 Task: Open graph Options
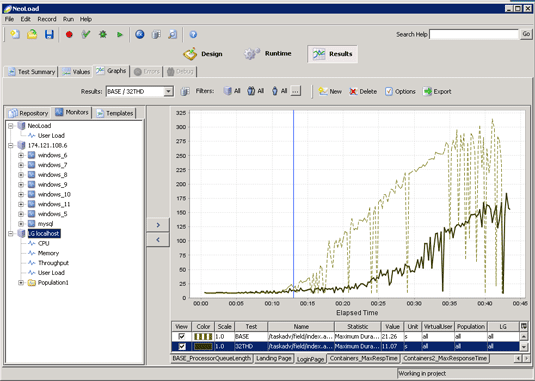400,91
